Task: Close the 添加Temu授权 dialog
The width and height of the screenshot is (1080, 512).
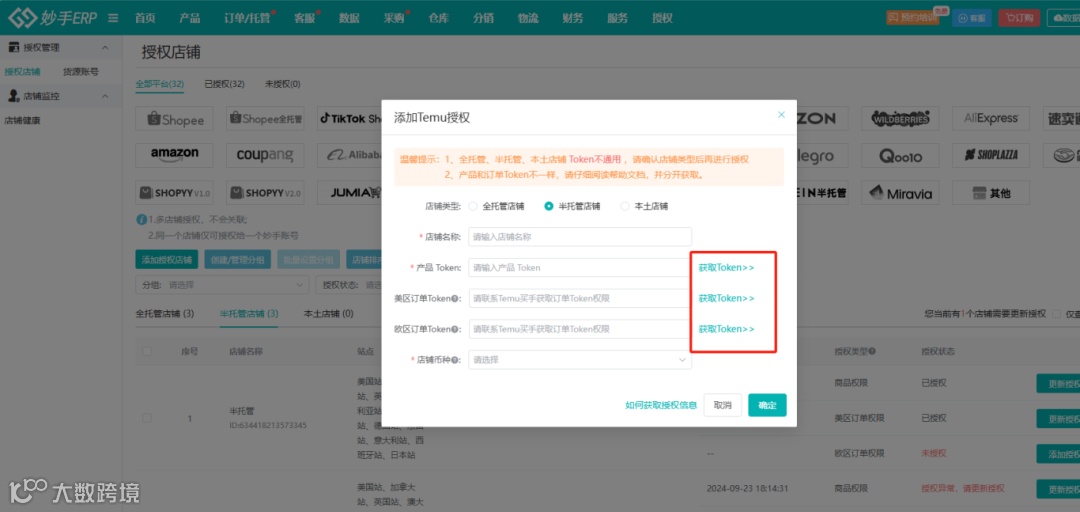Action: click(781, 115)
